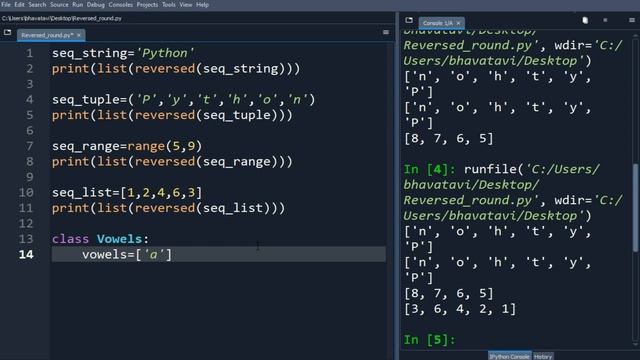Open the Projects menu

(147, 5)
